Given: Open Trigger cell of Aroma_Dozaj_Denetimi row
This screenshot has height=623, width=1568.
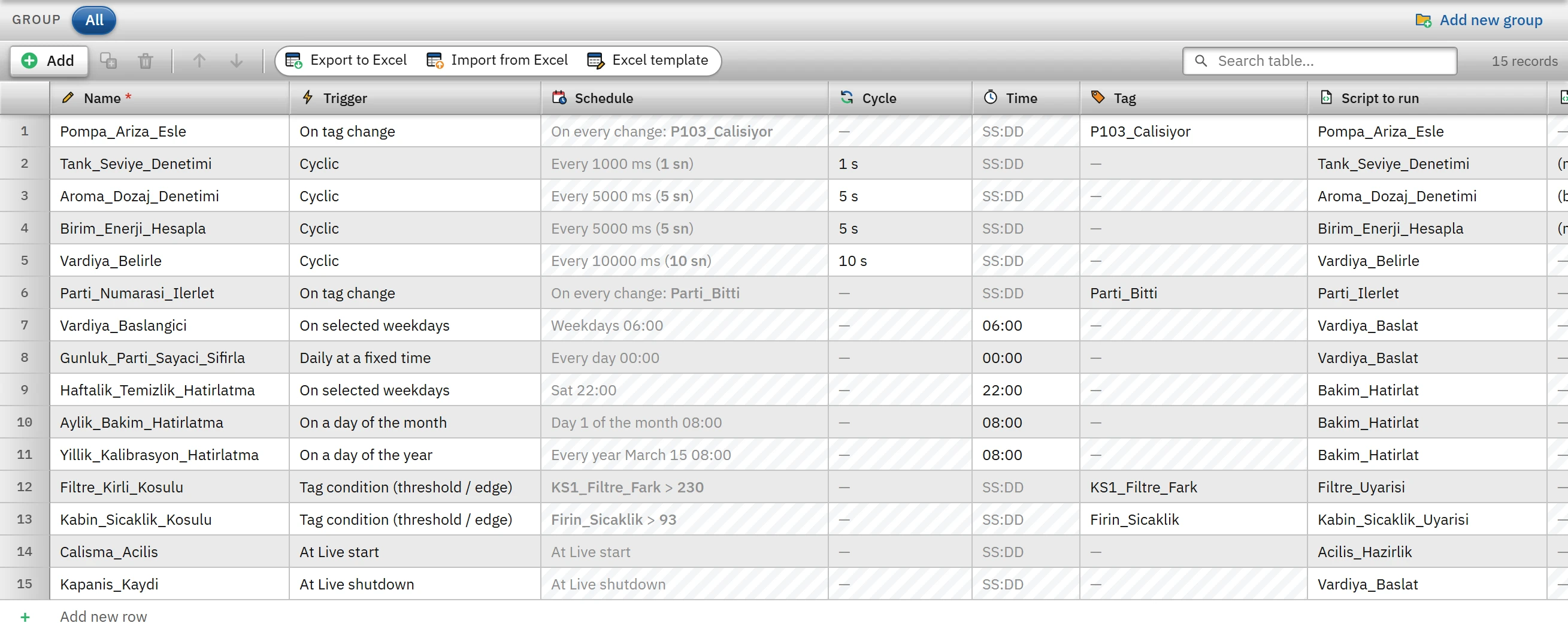Looking at the screenshot, I should point(415,195).
